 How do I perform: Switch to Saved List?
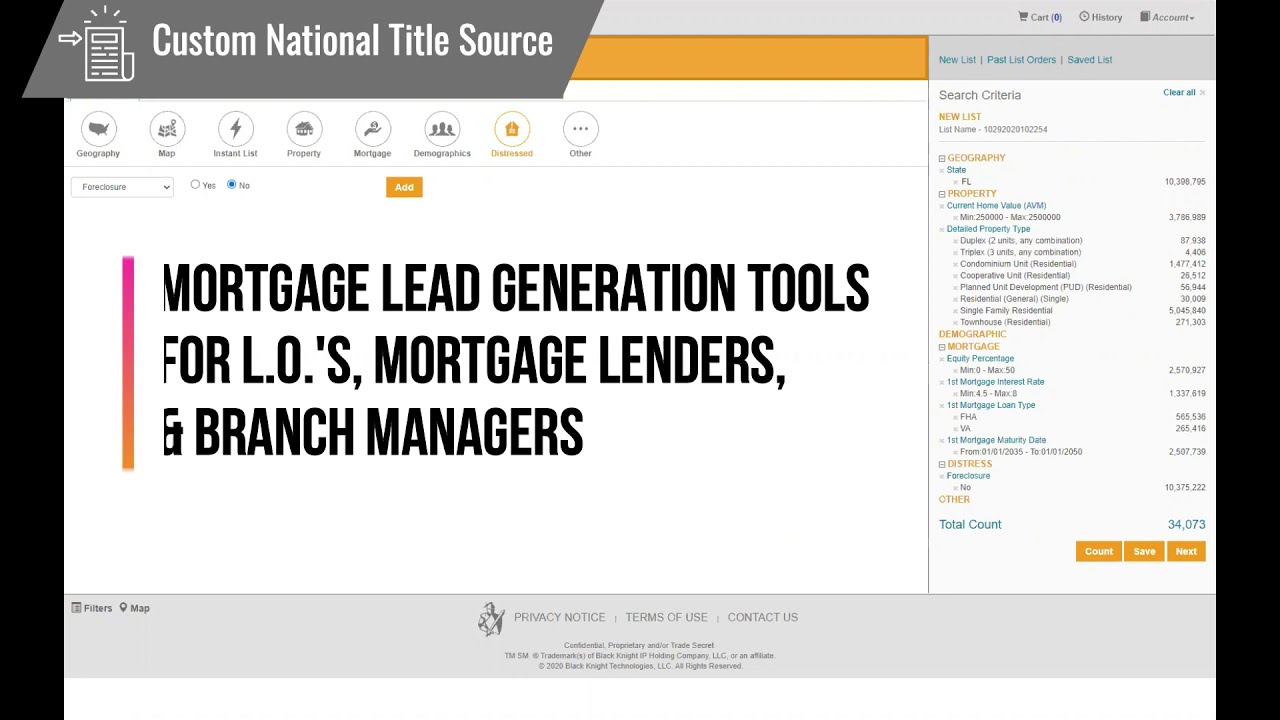pyautogui.click(x=1090, y=60)
